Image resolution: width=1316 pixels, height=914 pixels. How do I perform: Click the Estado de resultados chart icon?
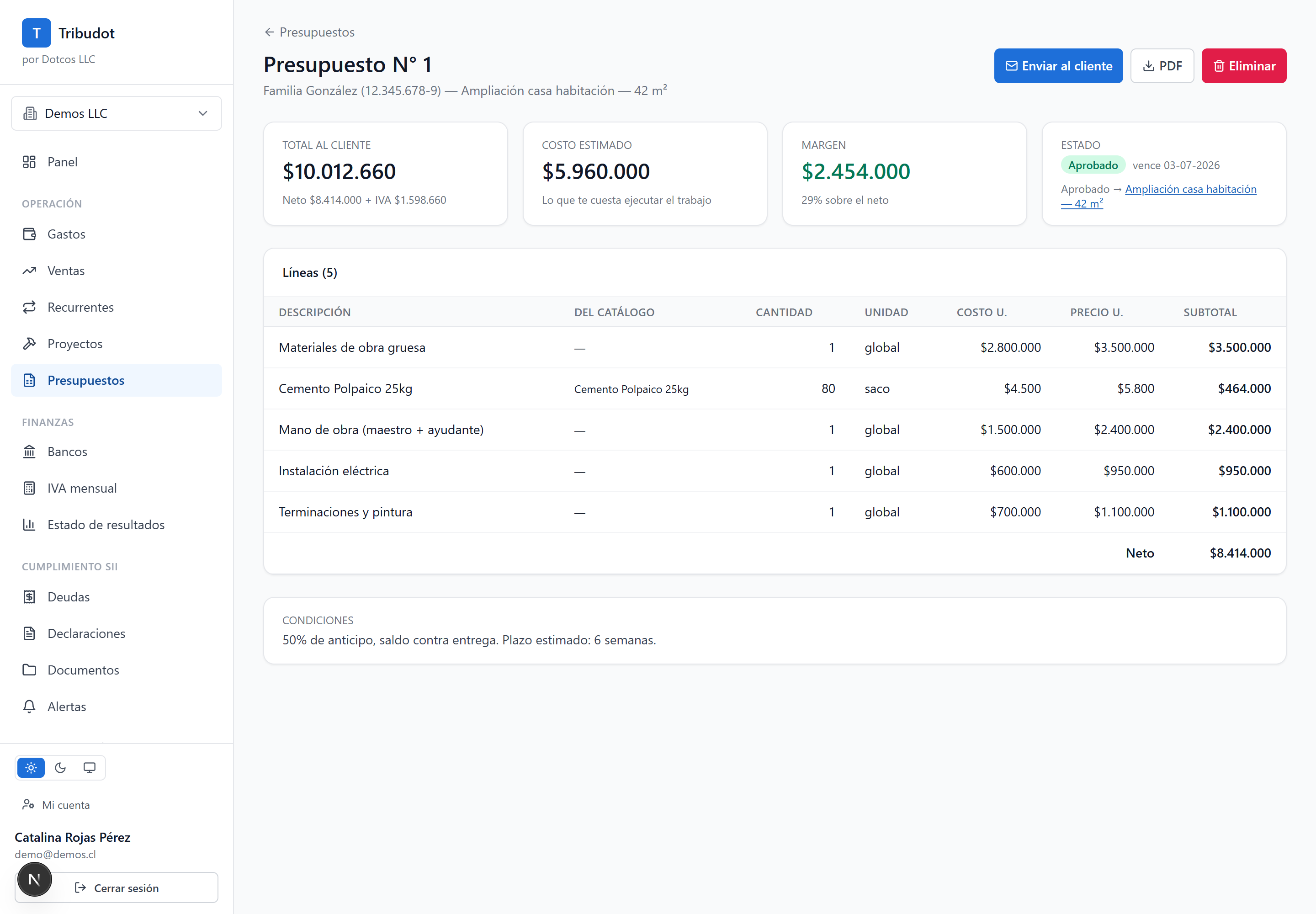point(29,525)
